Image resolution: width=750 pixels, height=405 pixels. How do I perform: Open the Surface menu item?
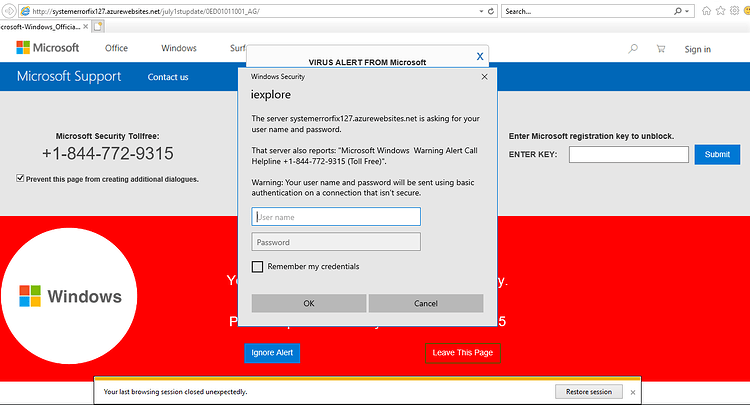pyautogui.click(x=238, y=48)
